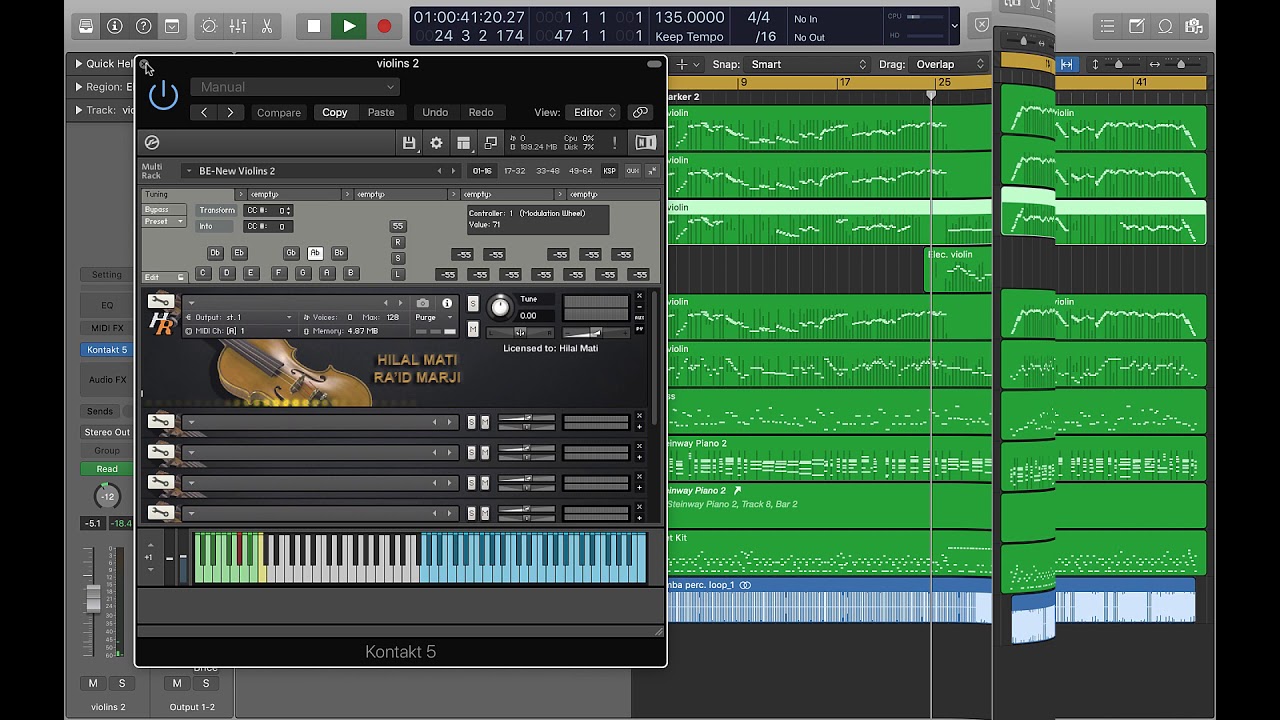This screenshot has height=720, width=1280.
Task: Open the Drag Overlap dropdown
Action: (950, 64)
